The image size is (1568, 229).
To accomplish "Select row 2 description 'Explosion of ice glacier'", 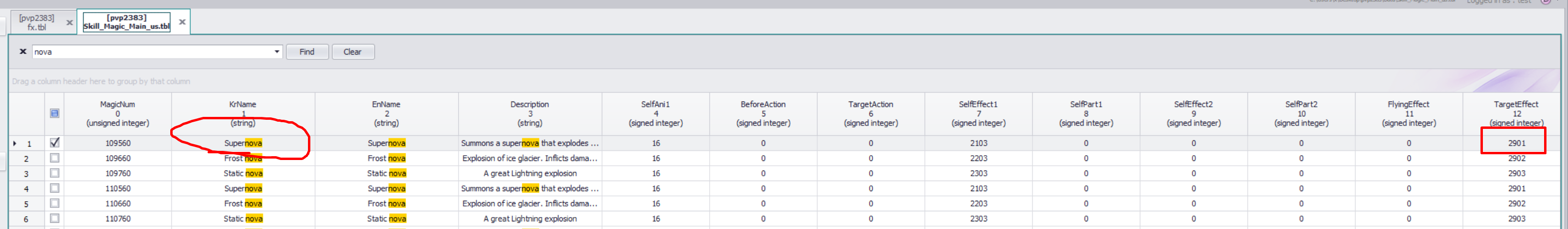I will point(530,159).
